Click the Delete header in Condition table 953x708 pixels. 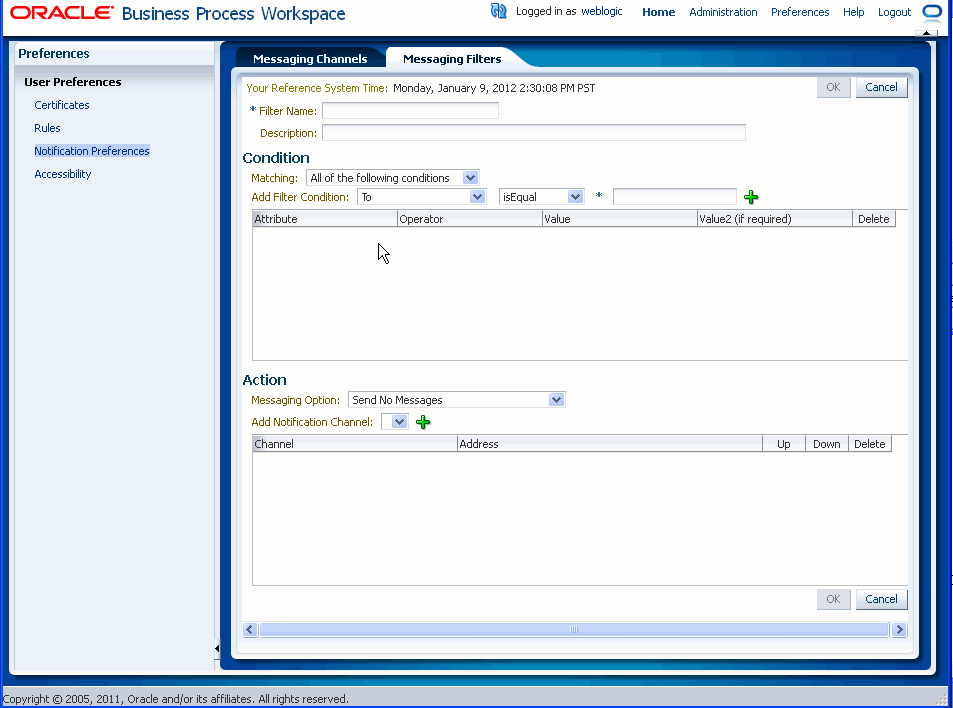(x=873, y=219)
